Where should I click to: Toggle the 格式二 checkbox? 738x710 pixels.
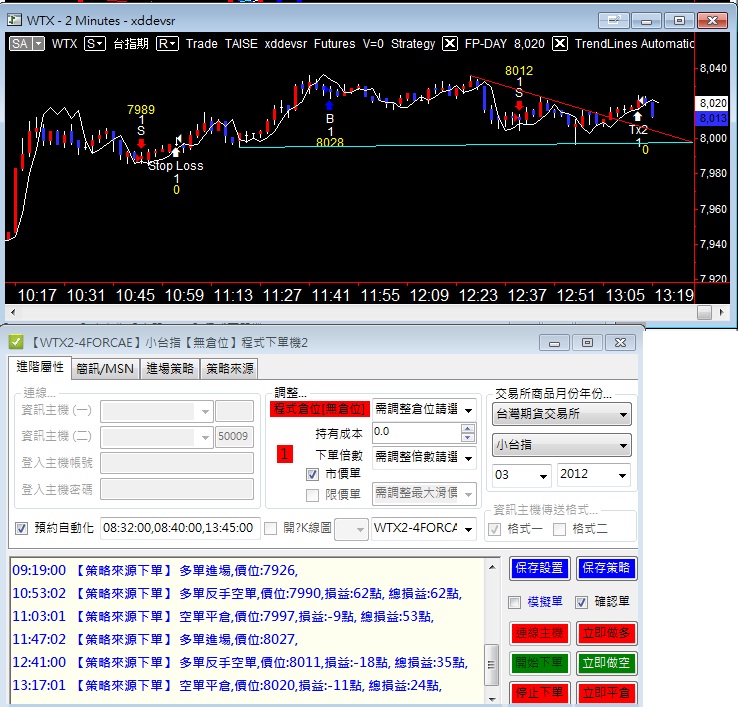(x=559, y=529)
